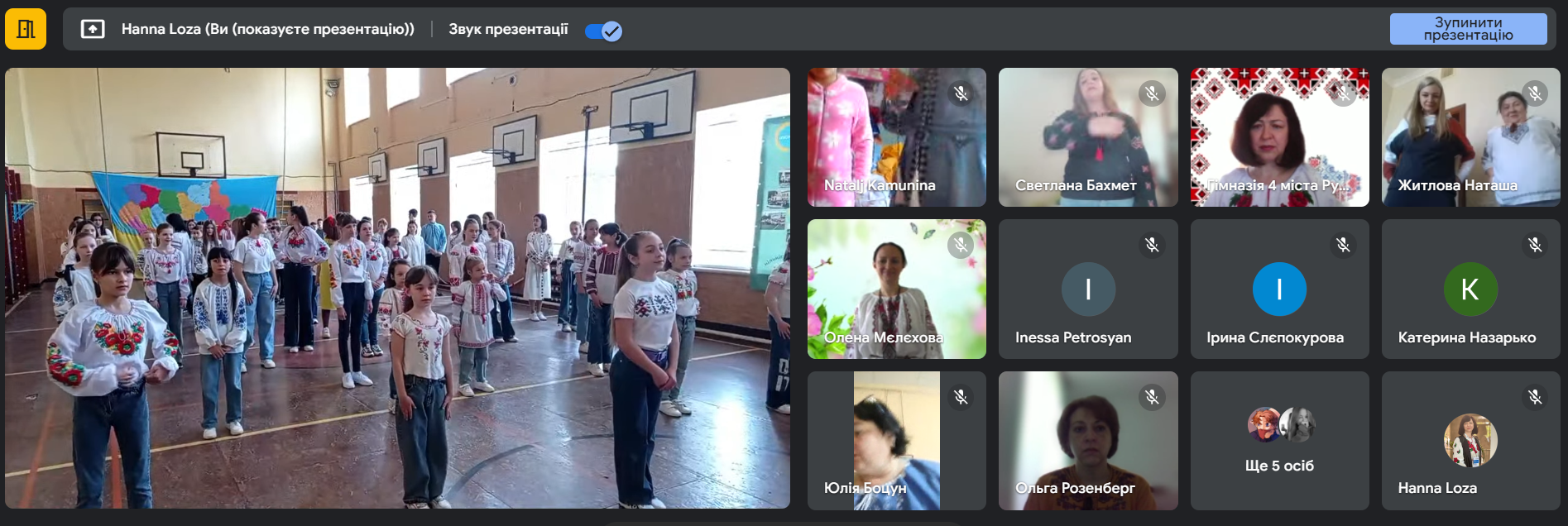This screenshot has height=526, width=1568.
Task: Click Inessa Petrosyan's gray avatar circle
Action: click(x=1088, y=289)
